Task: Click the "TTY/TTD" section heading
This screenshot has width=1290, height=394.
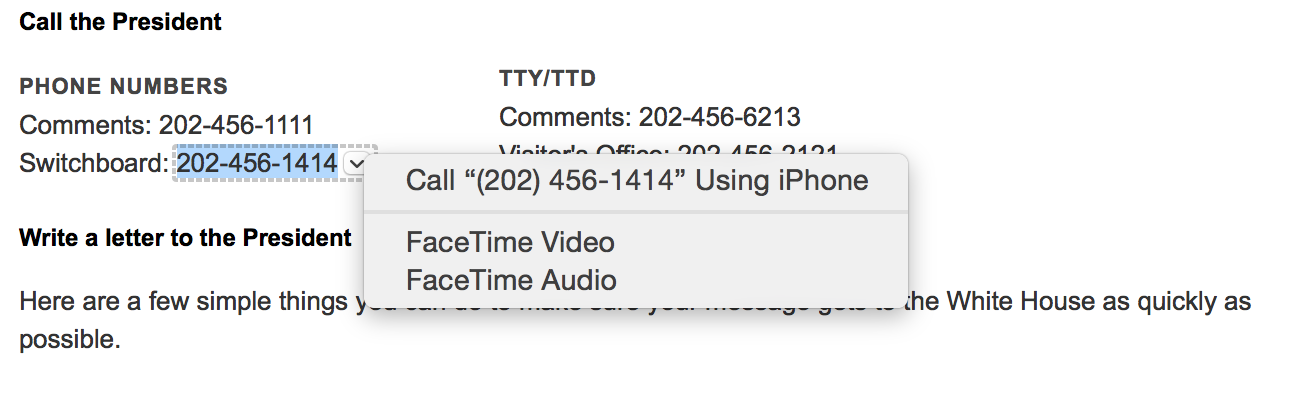Action: tap(548, 79)
